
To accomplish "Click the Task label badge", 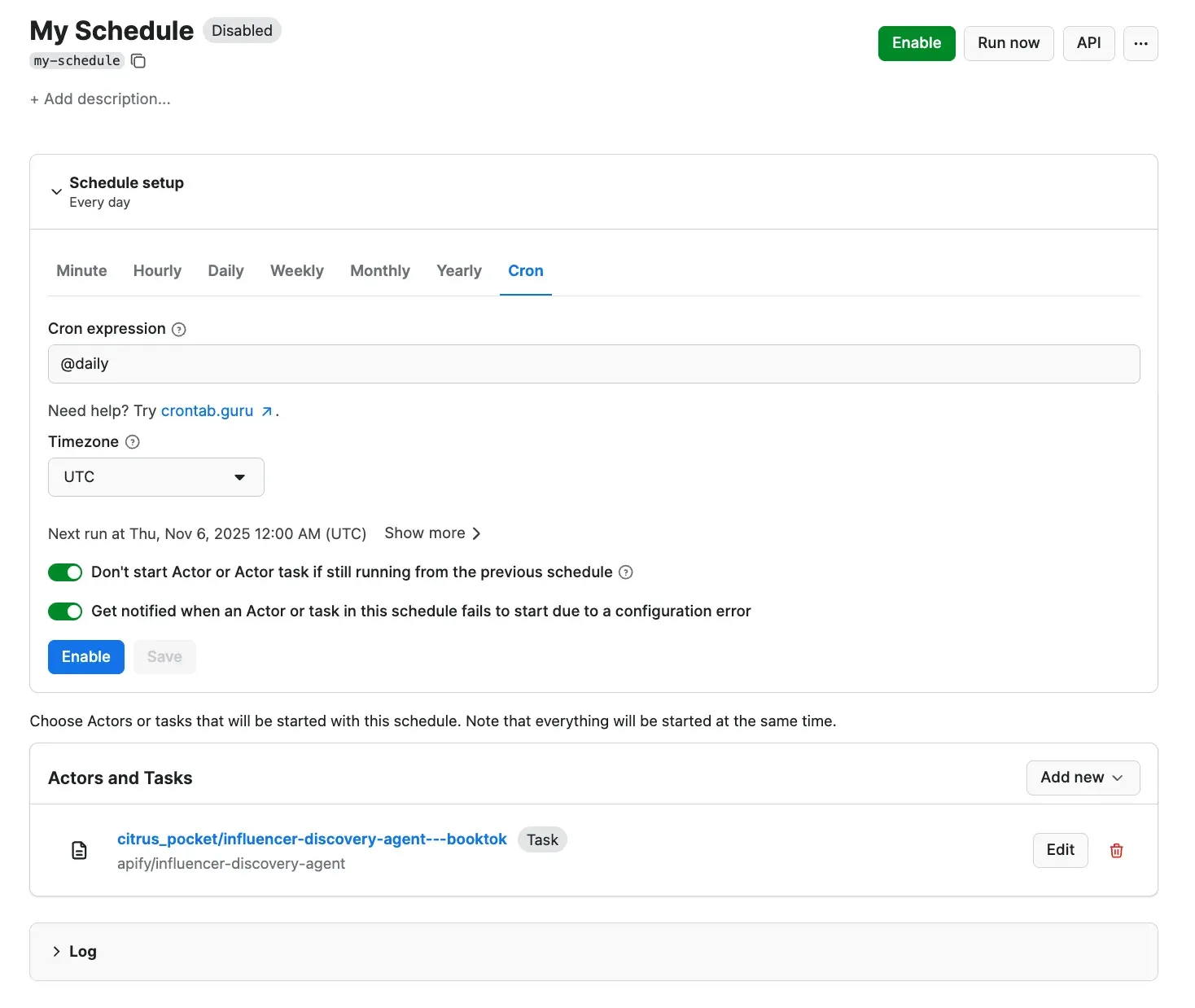I will 542,839.
